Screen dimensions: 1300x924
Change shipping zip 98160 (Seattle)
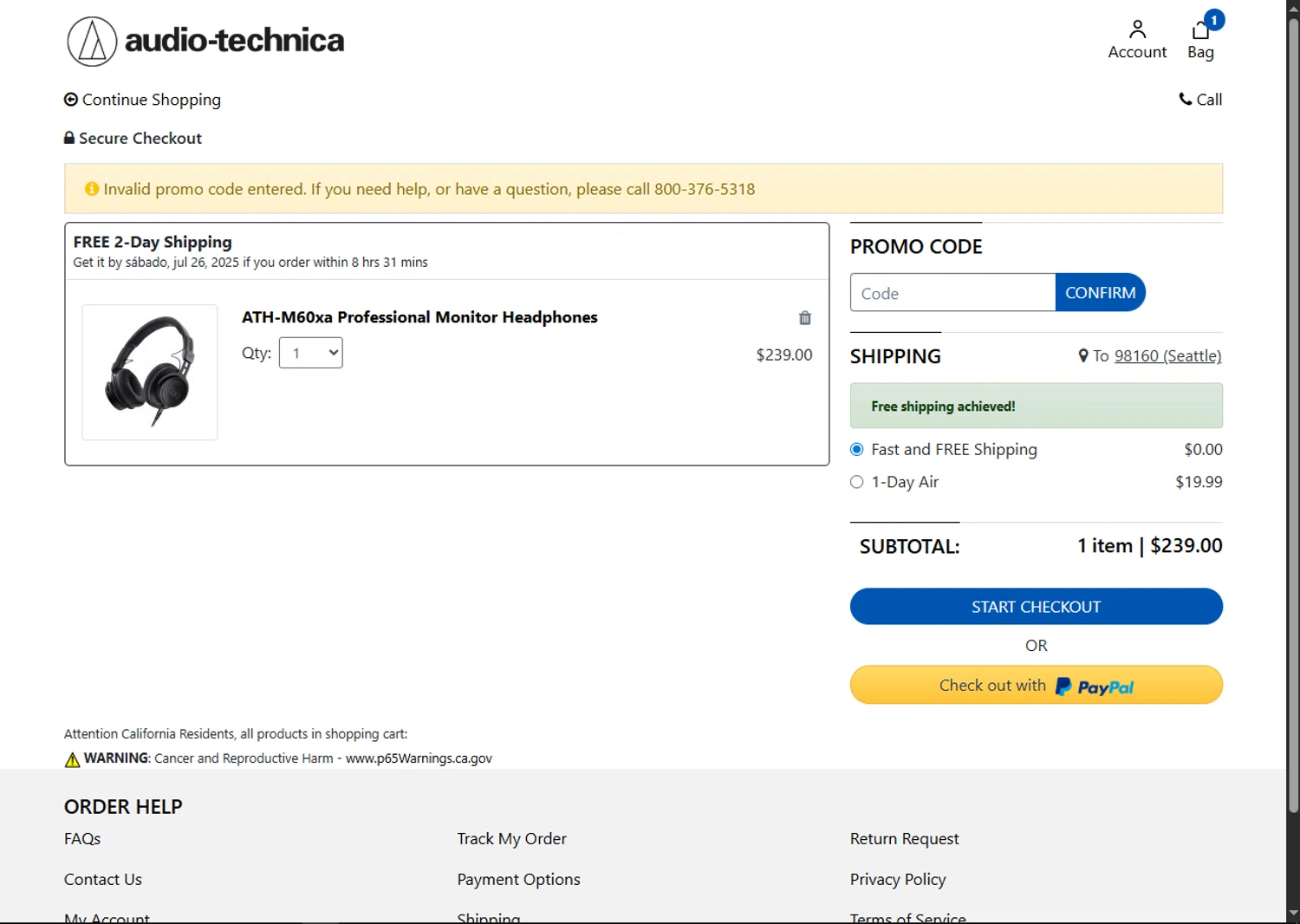point(1167,355)
